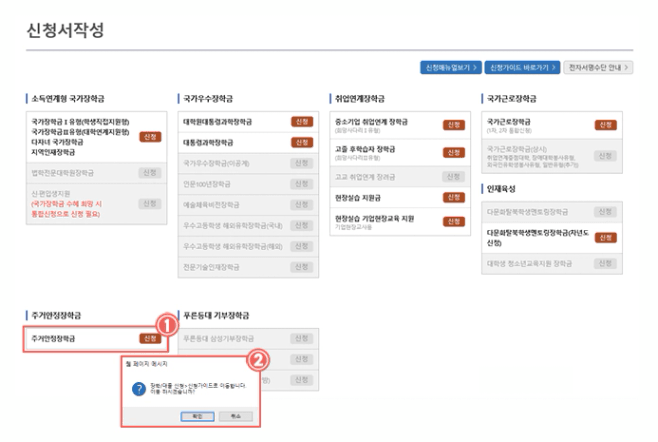Apply for 대학원대통령과학장학금
The width and height of the screenshot is (658, 442).
(302, 122)
